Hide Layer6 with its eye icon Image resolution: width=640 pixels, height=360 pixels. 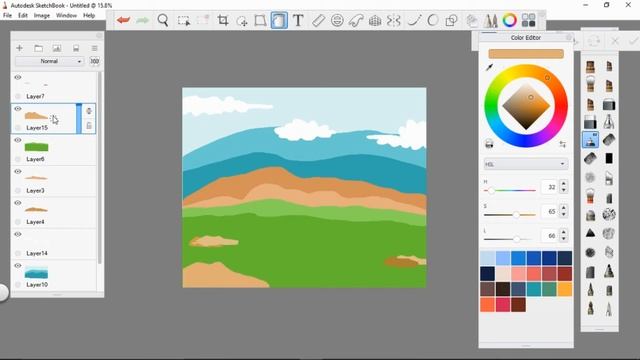18,140
